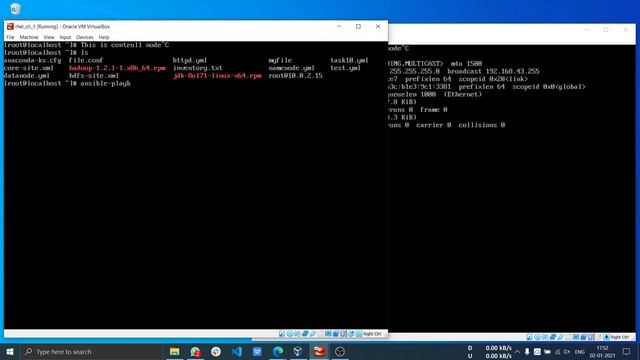Open the File menu in VirtualBox
Screen dimensions: 640x360
pos(10,37)
